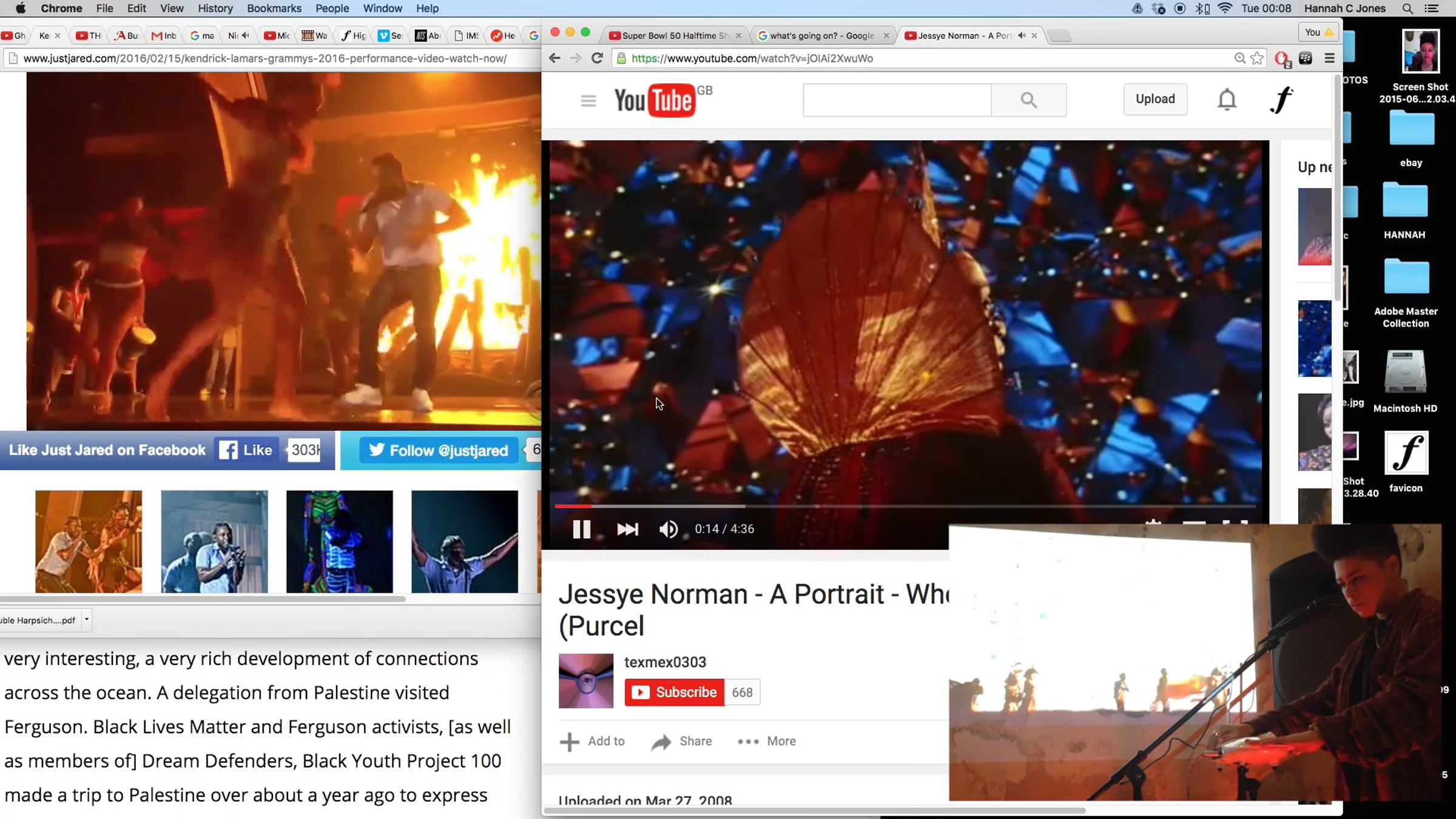Open Spotlight search in menu bar
The height and width of the screenshot is (819, 1456).
pos(1407,8)
